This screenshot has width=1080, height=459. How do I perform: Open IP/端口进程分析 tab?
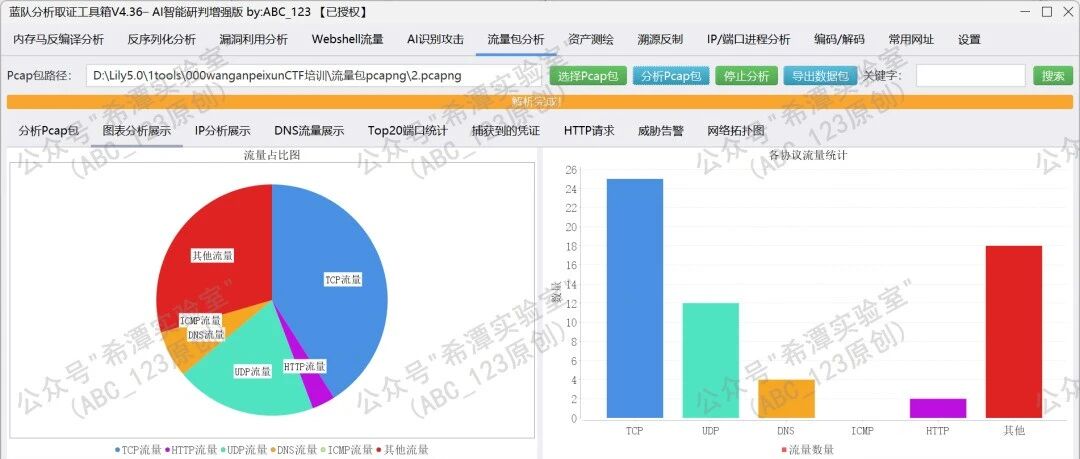[x=748, y=39]
